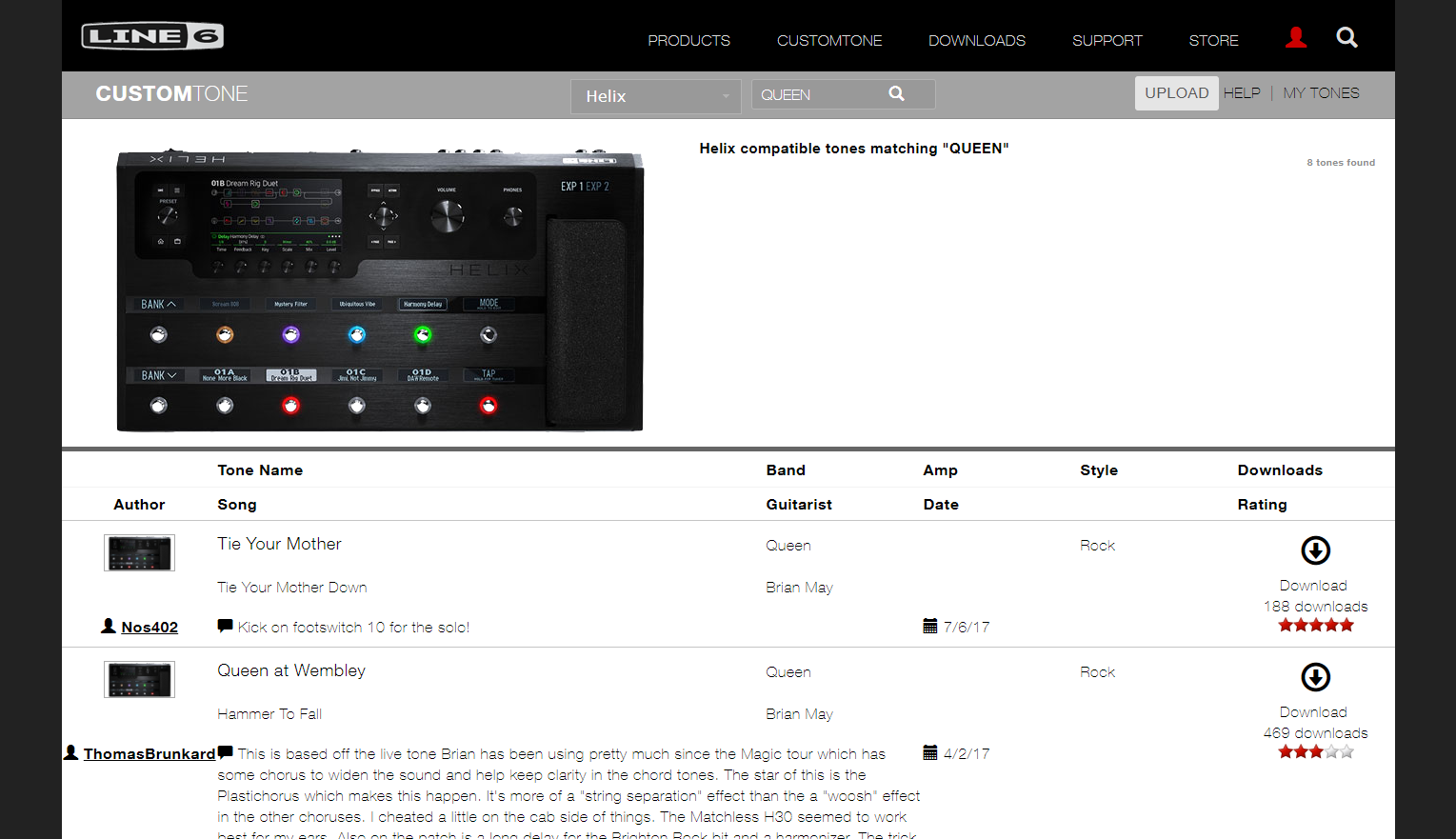This screenshot has width=1456, height=839.
Task: Click the Song column header
Action: click(x=237, y=505)
